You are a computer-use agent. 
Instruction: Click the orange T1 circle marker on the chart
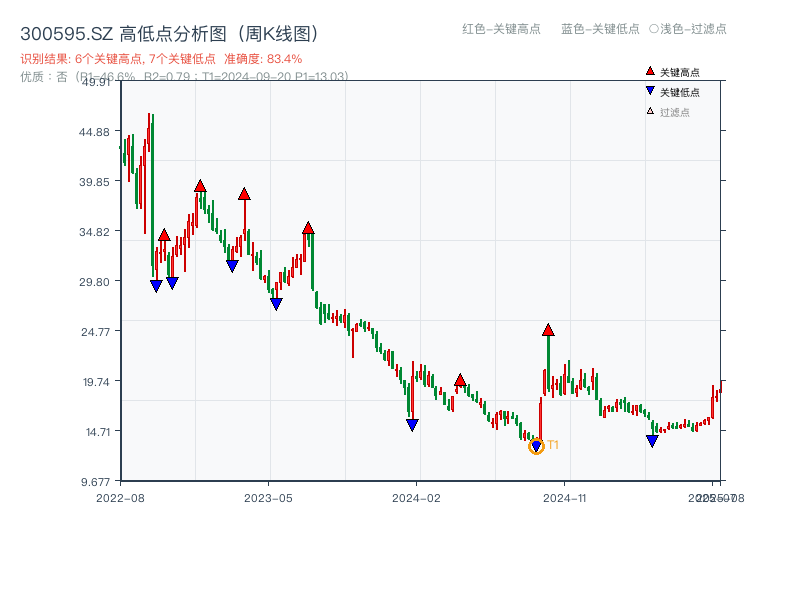pyautogui.click(x=536, y=447)
